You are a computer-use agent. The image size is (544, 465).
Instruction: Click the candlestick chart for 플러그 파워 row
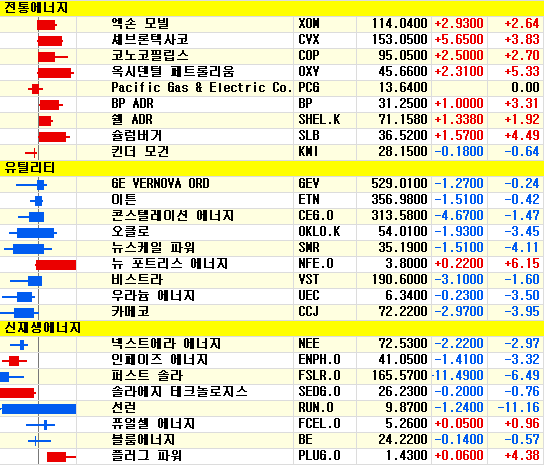pos(61,457)
